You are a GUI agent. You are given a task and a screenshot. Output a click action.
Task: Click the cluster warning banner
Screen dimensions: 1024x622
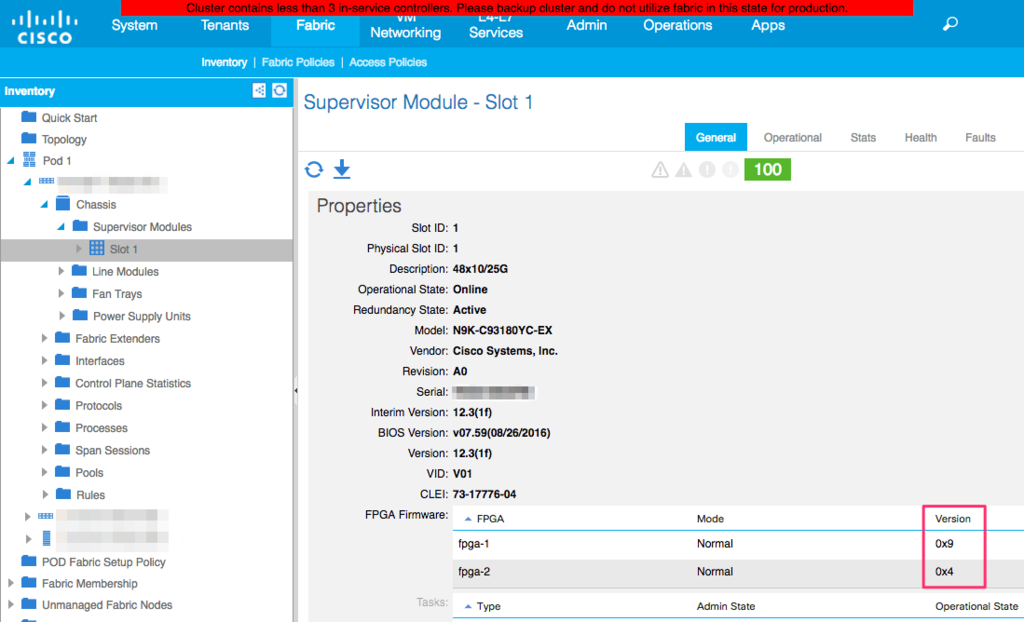pos(517,8)
